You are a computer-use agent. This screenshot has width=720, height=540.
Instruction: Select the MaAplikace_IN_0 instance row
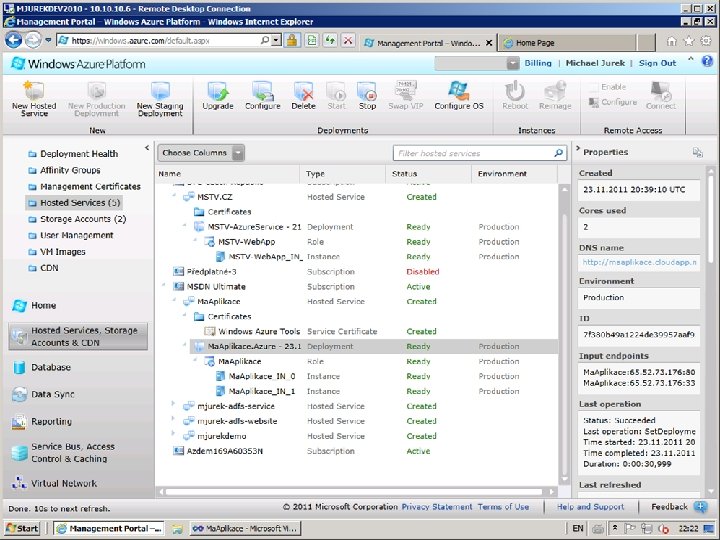point(357,377)
